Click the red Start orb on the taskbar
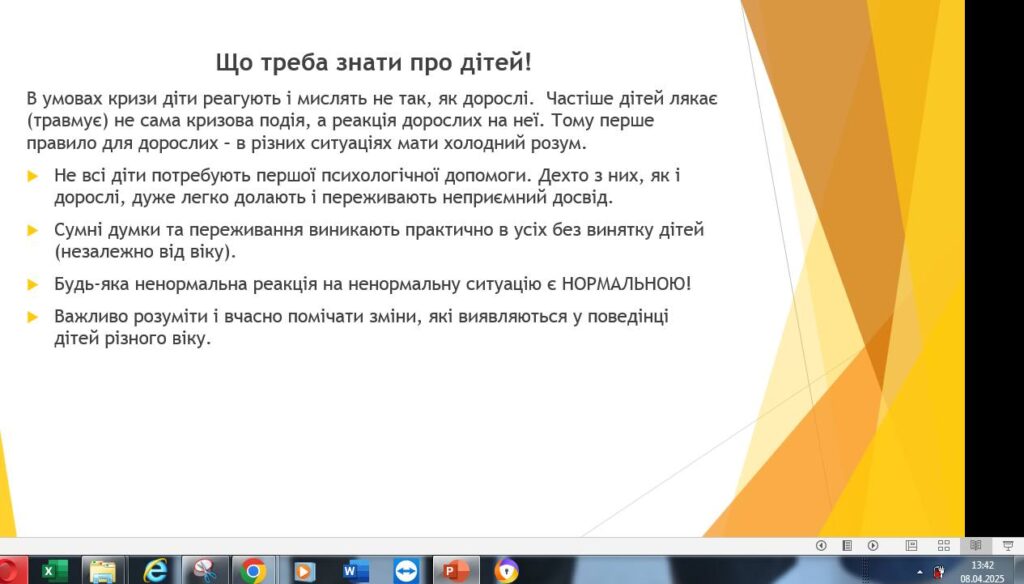This screenshot has width=1024, height=584. pos(10,571)
